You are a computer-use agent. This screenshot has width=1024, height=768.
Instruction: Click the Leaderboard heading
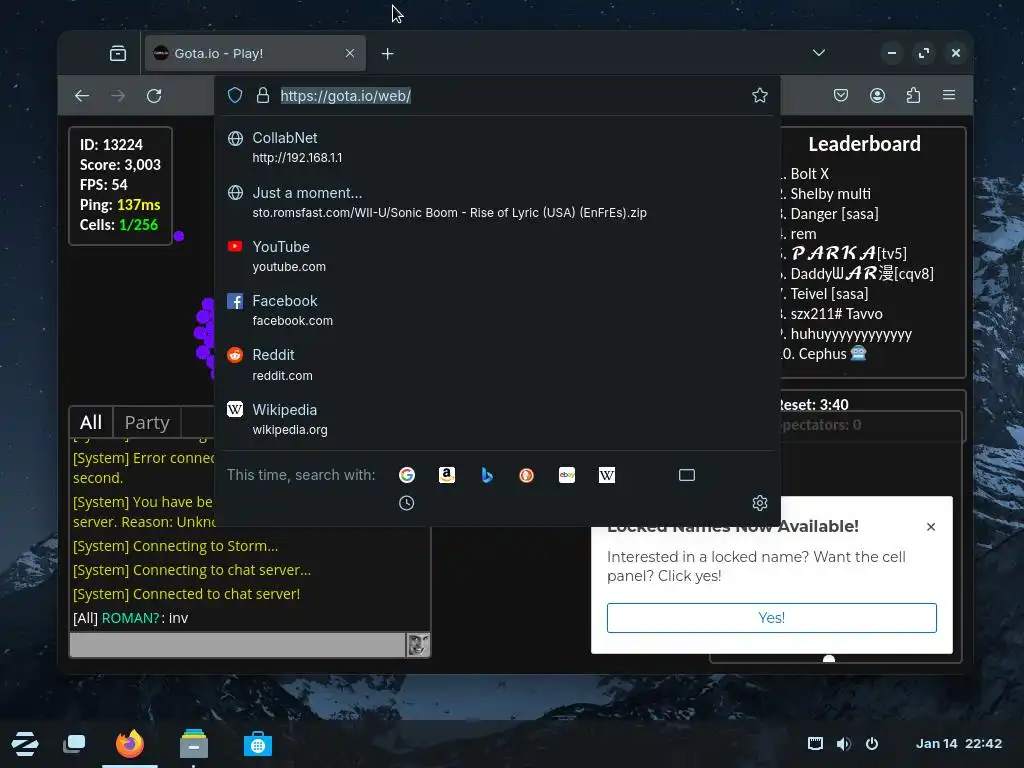pyautogui.click(x=864, y=144)
